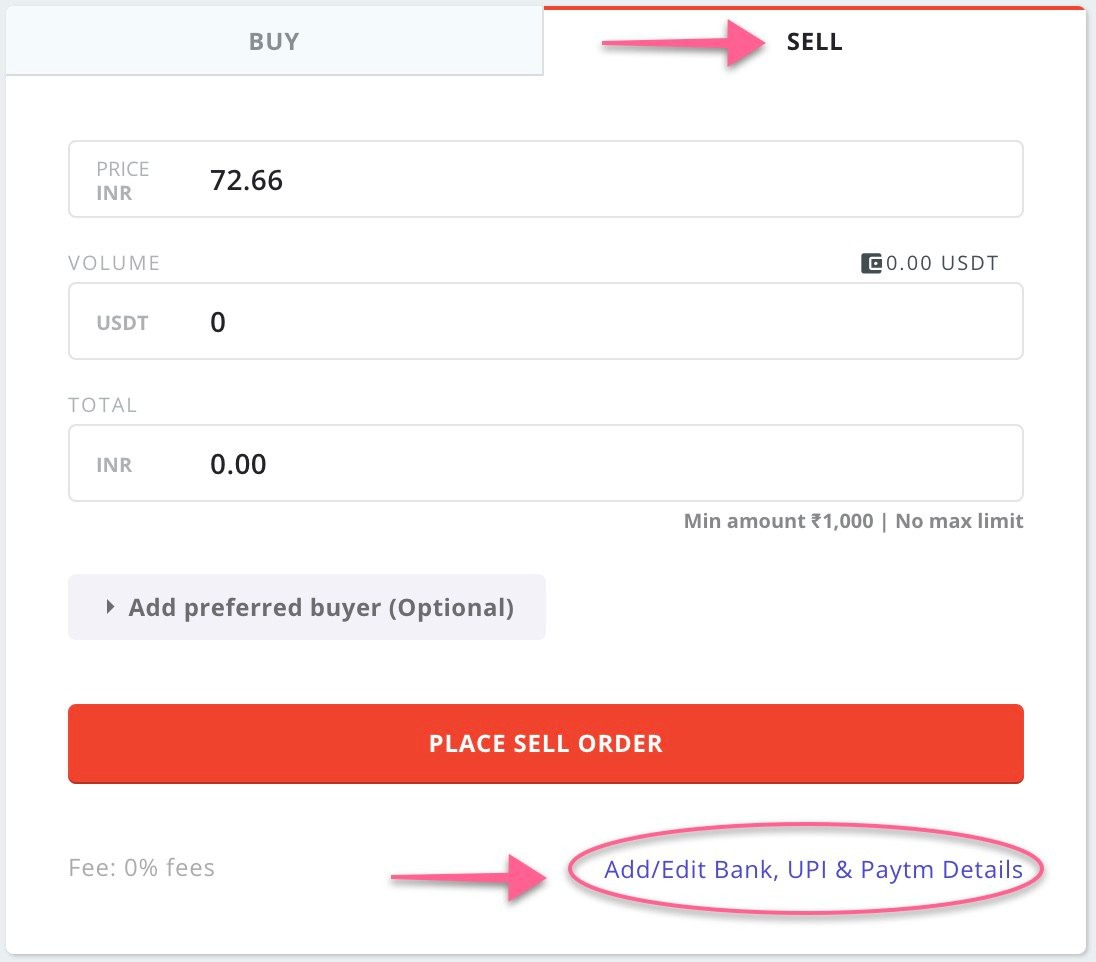The image size is (1096, 962).
Task: Click the USDT label inside volume field
Action: point(122,323)
